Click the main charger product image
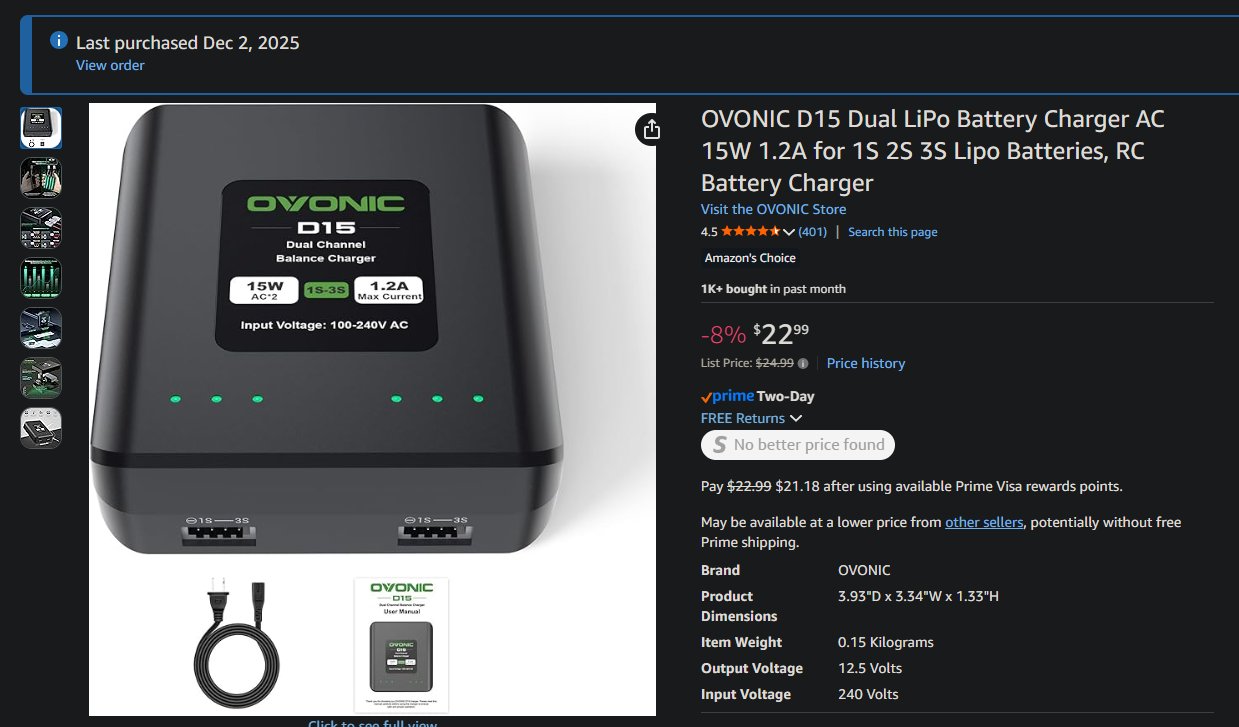The image size is (1239, 727). (x=372, y=409)
